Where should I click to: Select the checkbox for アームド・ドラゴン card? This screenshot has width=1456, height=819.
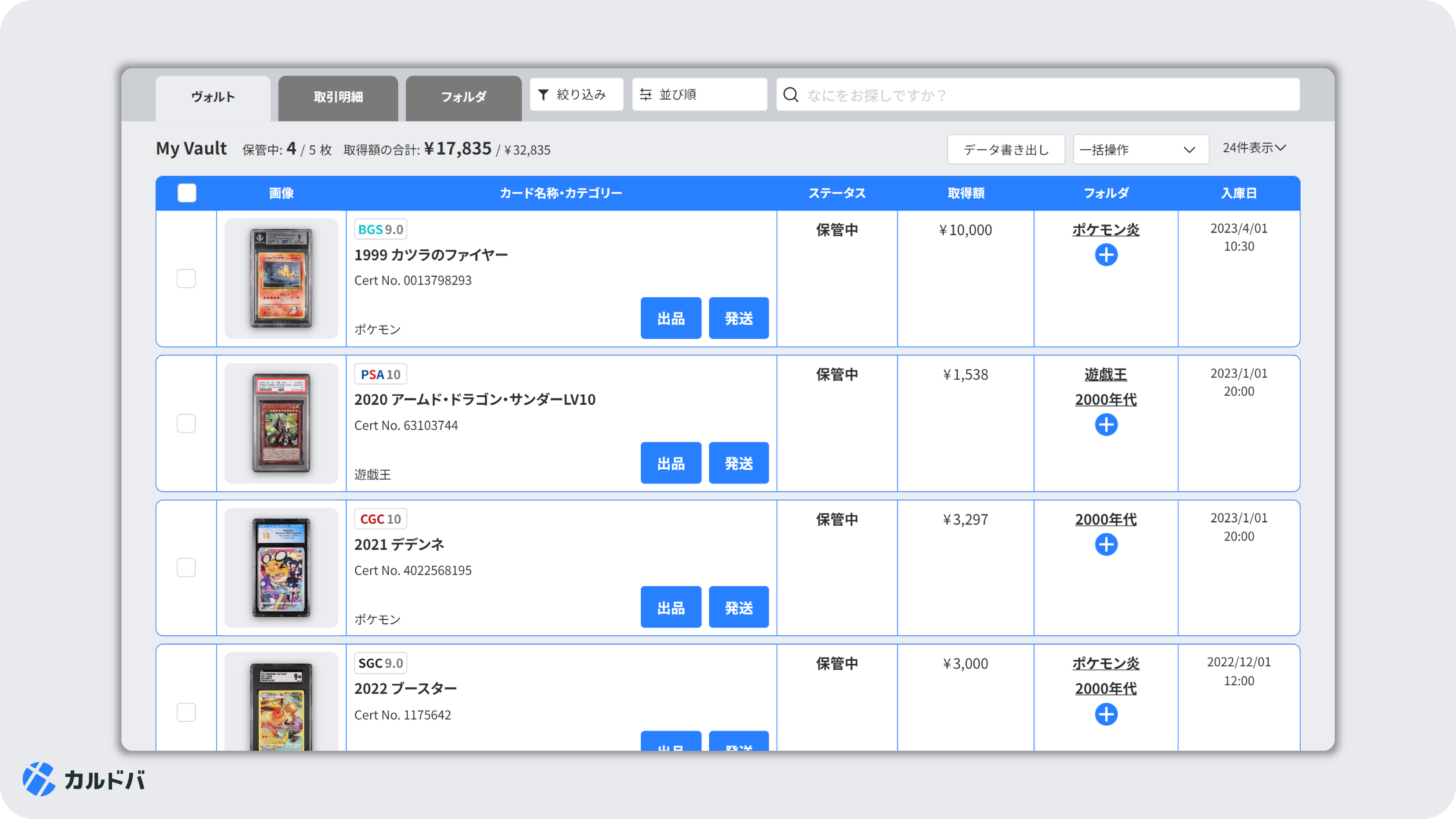[186, 423]
